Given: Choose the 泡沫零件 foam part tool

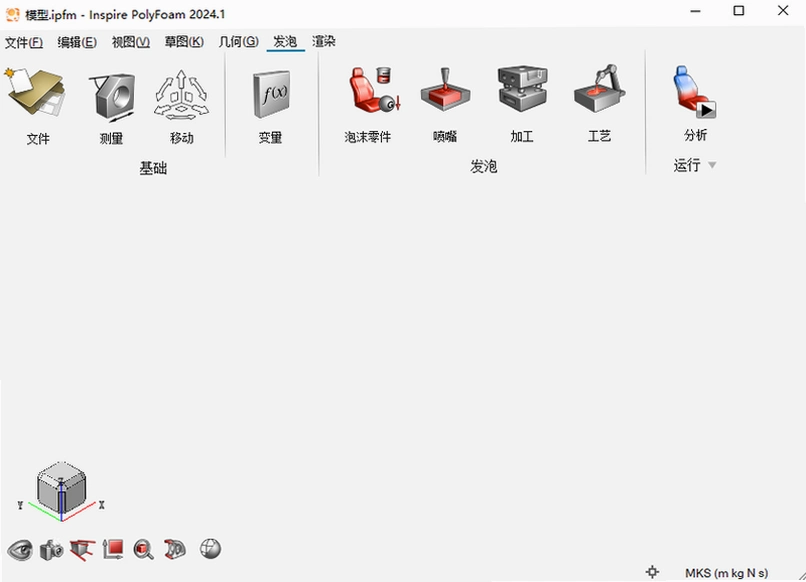Looking at the screenshot, I should 374,90.
